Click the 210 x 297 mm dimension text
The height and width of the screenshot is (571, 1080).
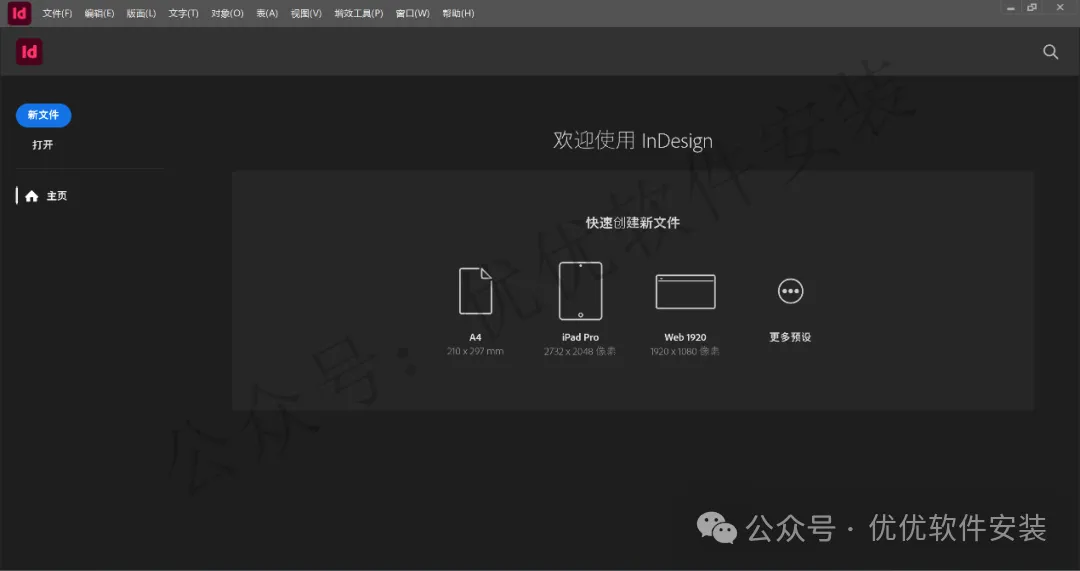click(475, 351)
